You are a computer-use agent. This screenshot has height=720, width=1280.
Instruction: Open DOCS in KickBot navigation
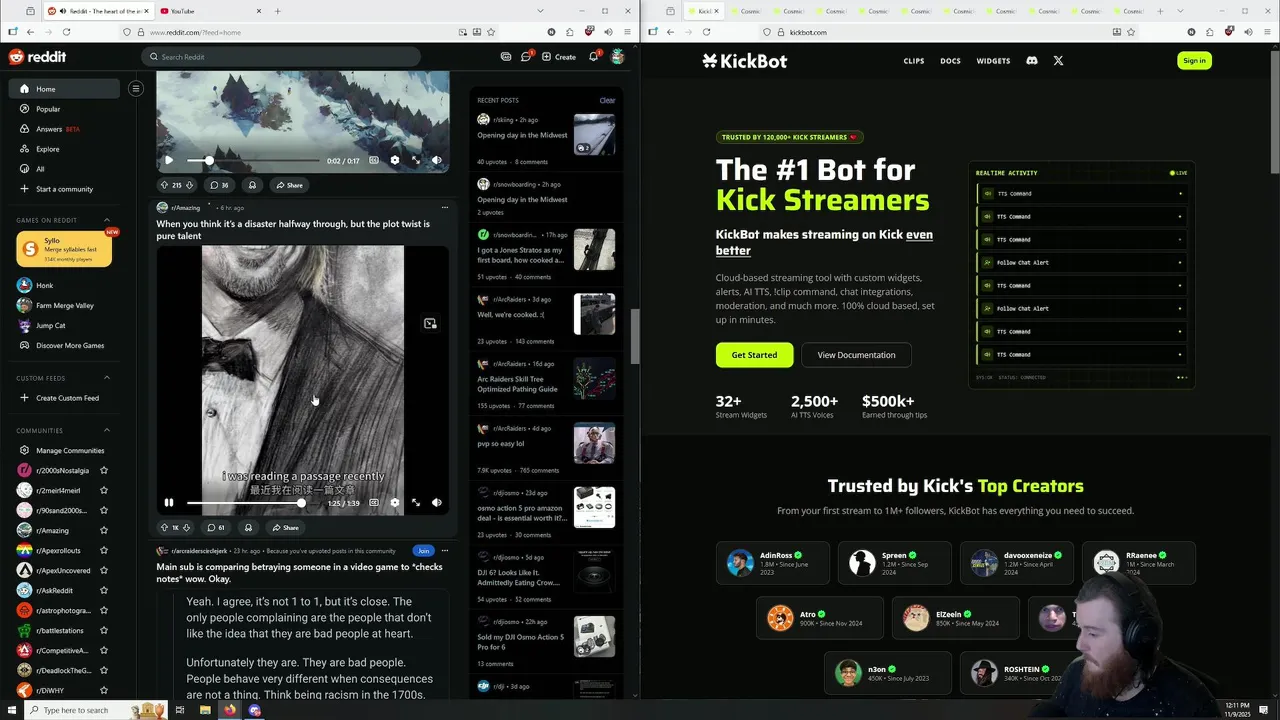950,61
